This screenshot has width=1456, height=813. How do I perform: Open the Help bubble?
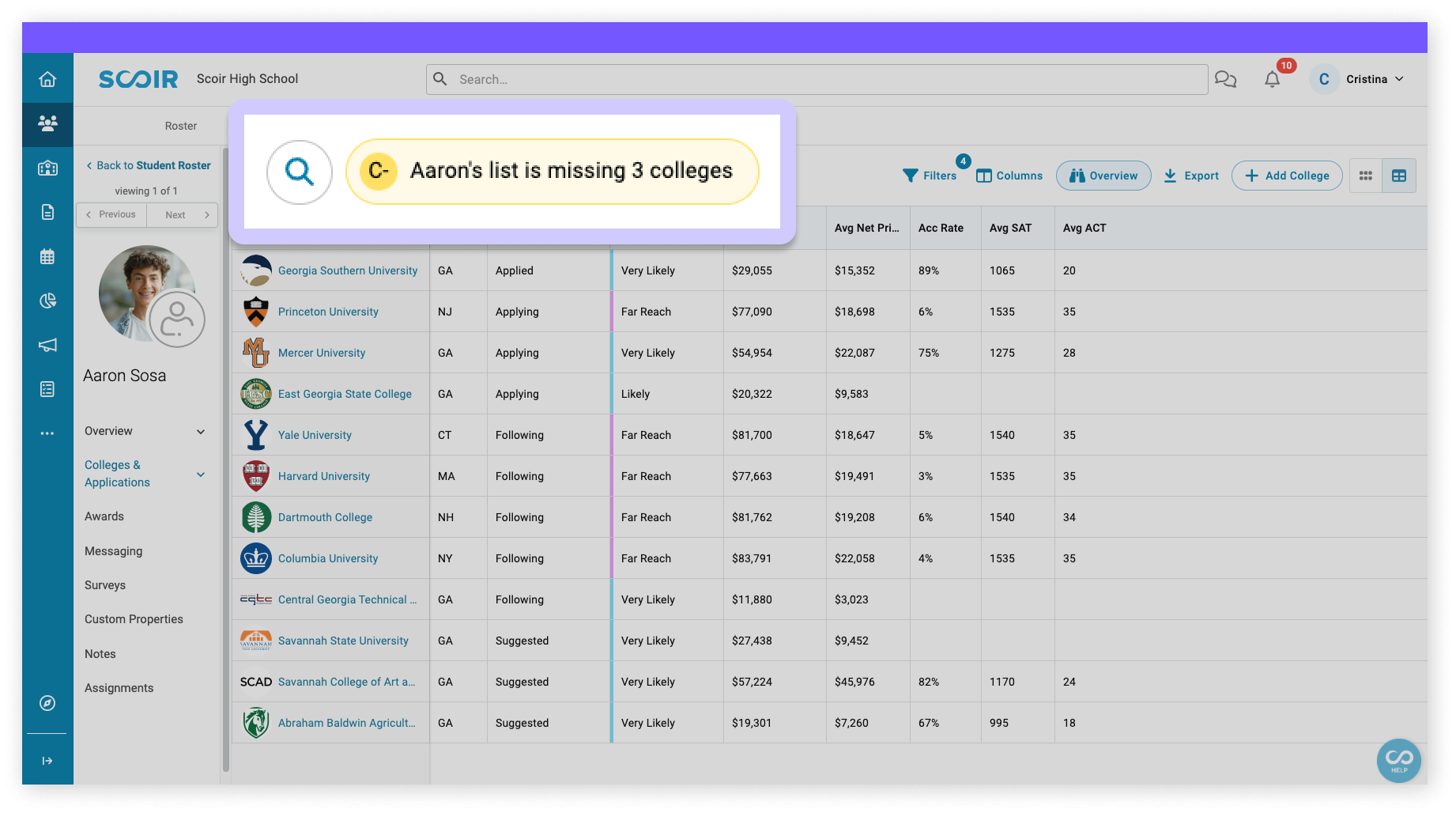point(1399,761)
